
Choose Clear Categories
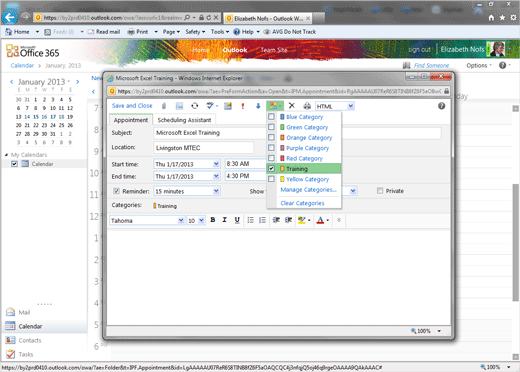[x=302, y=203]
